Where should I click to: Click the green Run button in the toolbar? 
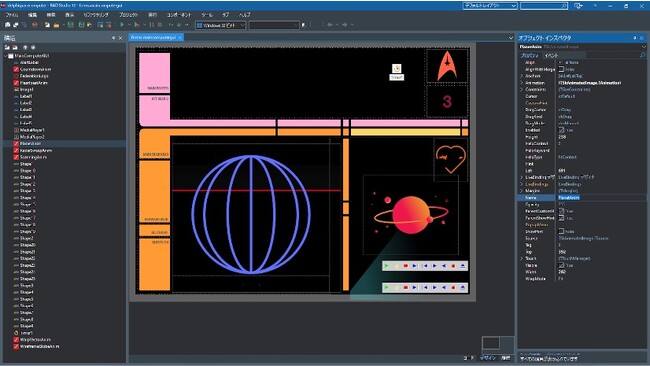pyautogui.click(x=122, y=25)
